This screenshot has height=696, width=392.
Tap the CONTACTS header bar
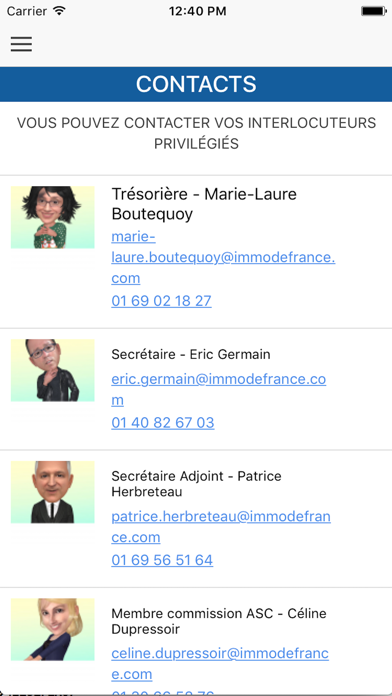pos(196,84)
